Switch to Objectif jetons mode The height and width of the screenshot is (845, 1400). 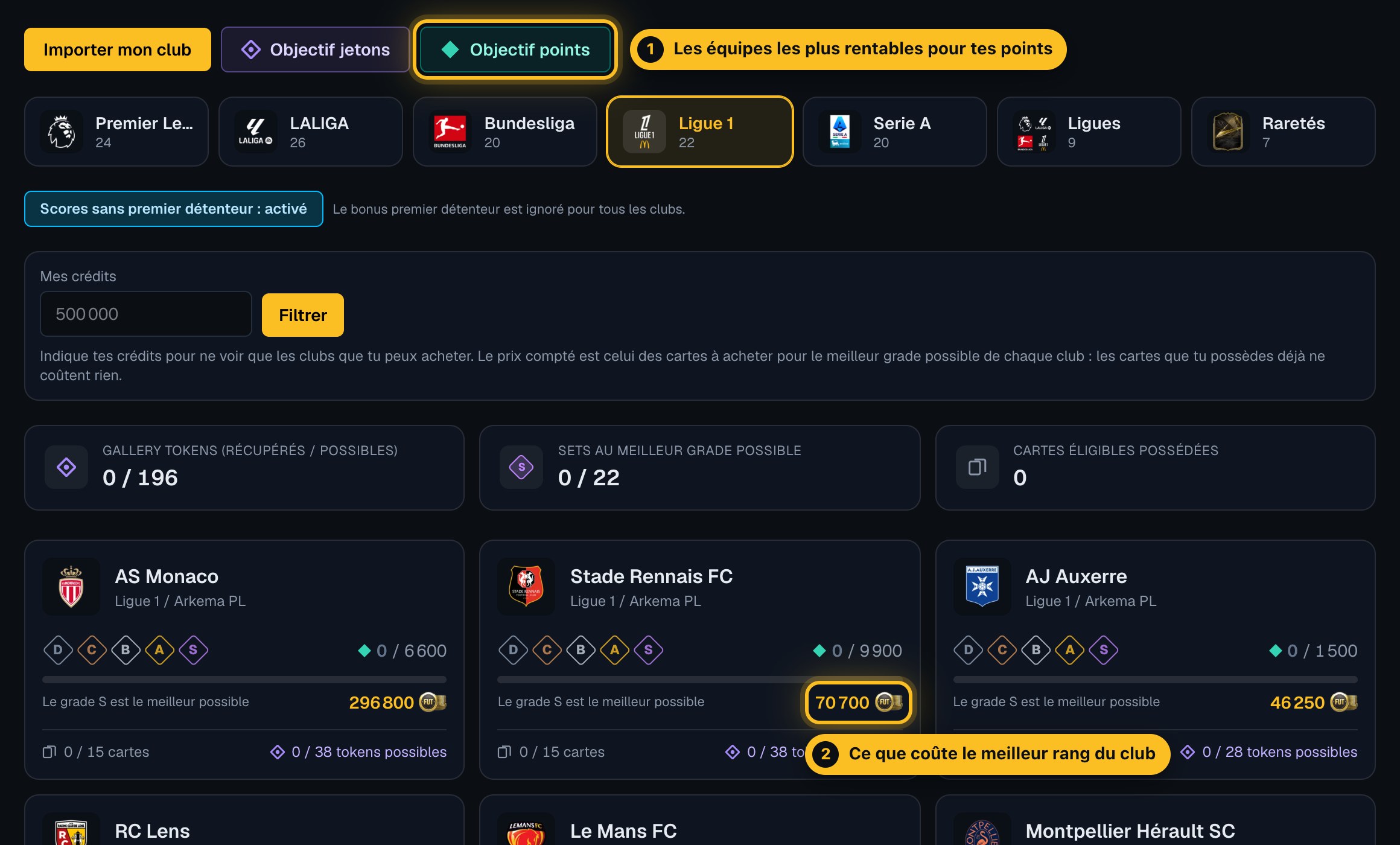315,49
